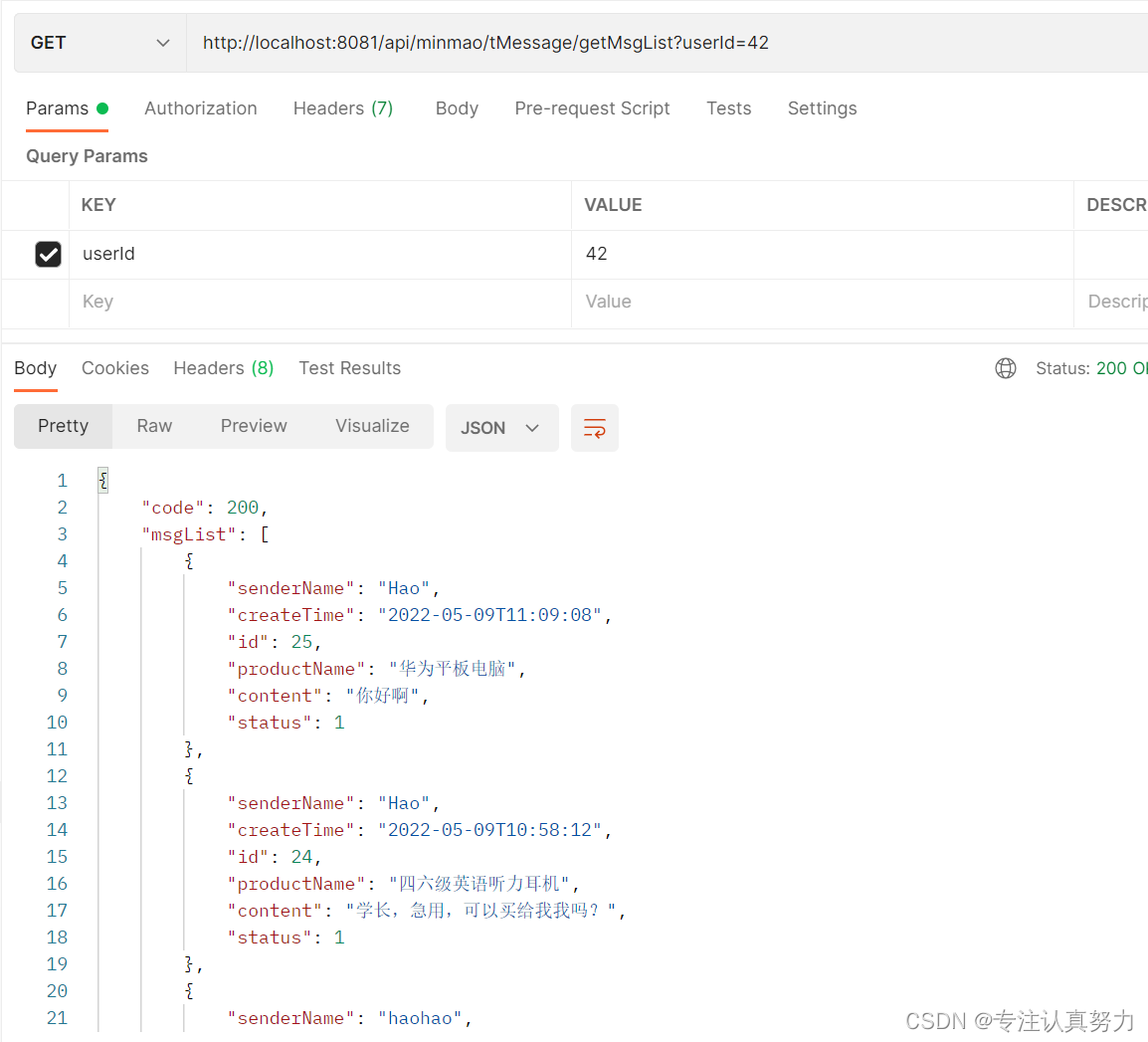The width and height of the screenshot is (1148, 1042).
Task: Click the Query Params heading
Action: click(x=87, y=156)
